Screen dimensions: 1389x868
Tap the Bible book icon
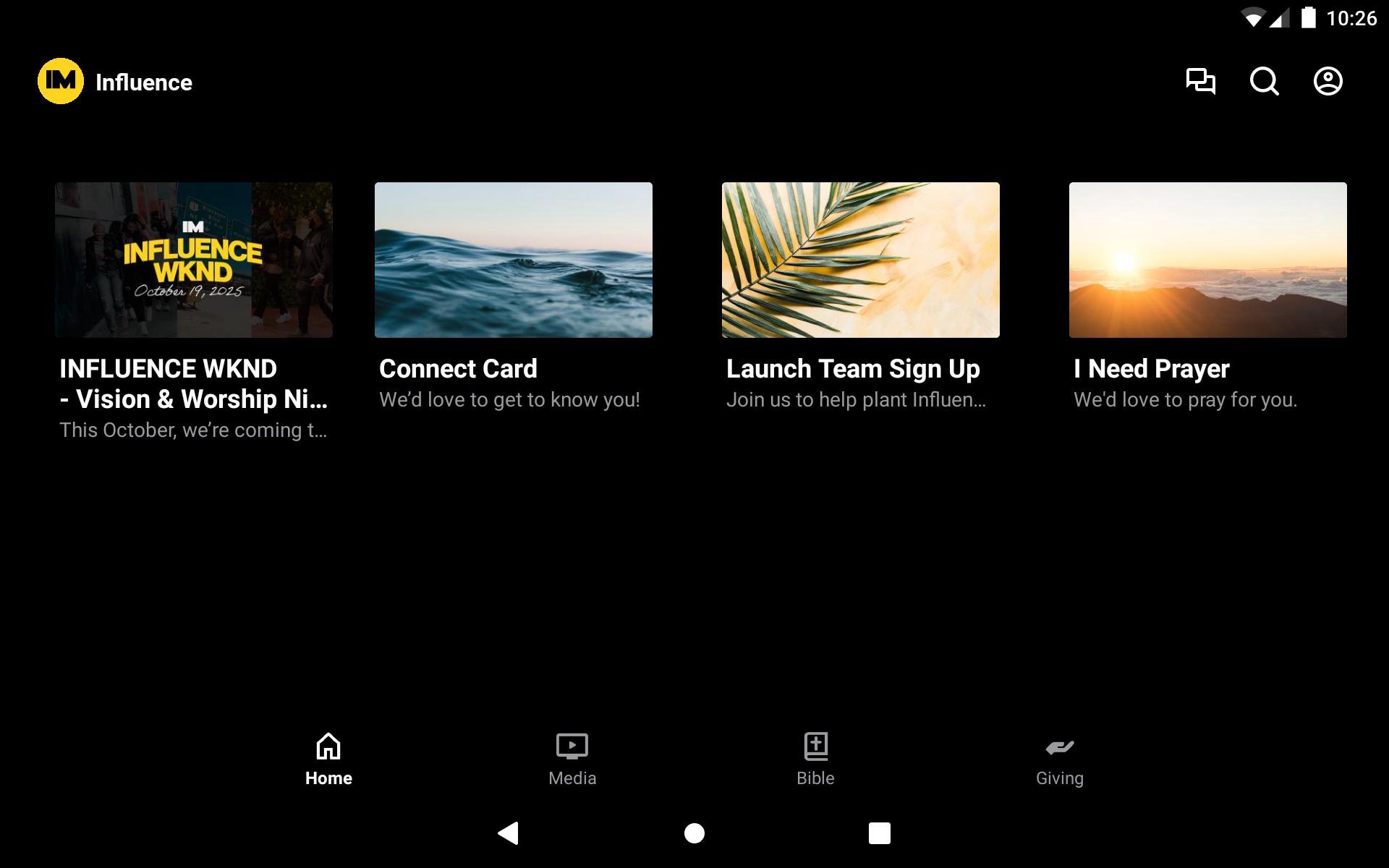pos(815,746)
